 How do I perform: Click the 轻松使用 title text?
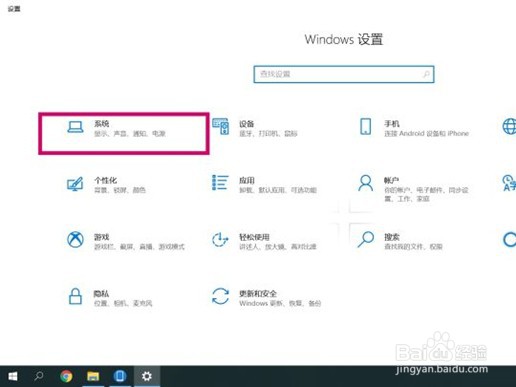pyautogui.click(x=254, y=237)
